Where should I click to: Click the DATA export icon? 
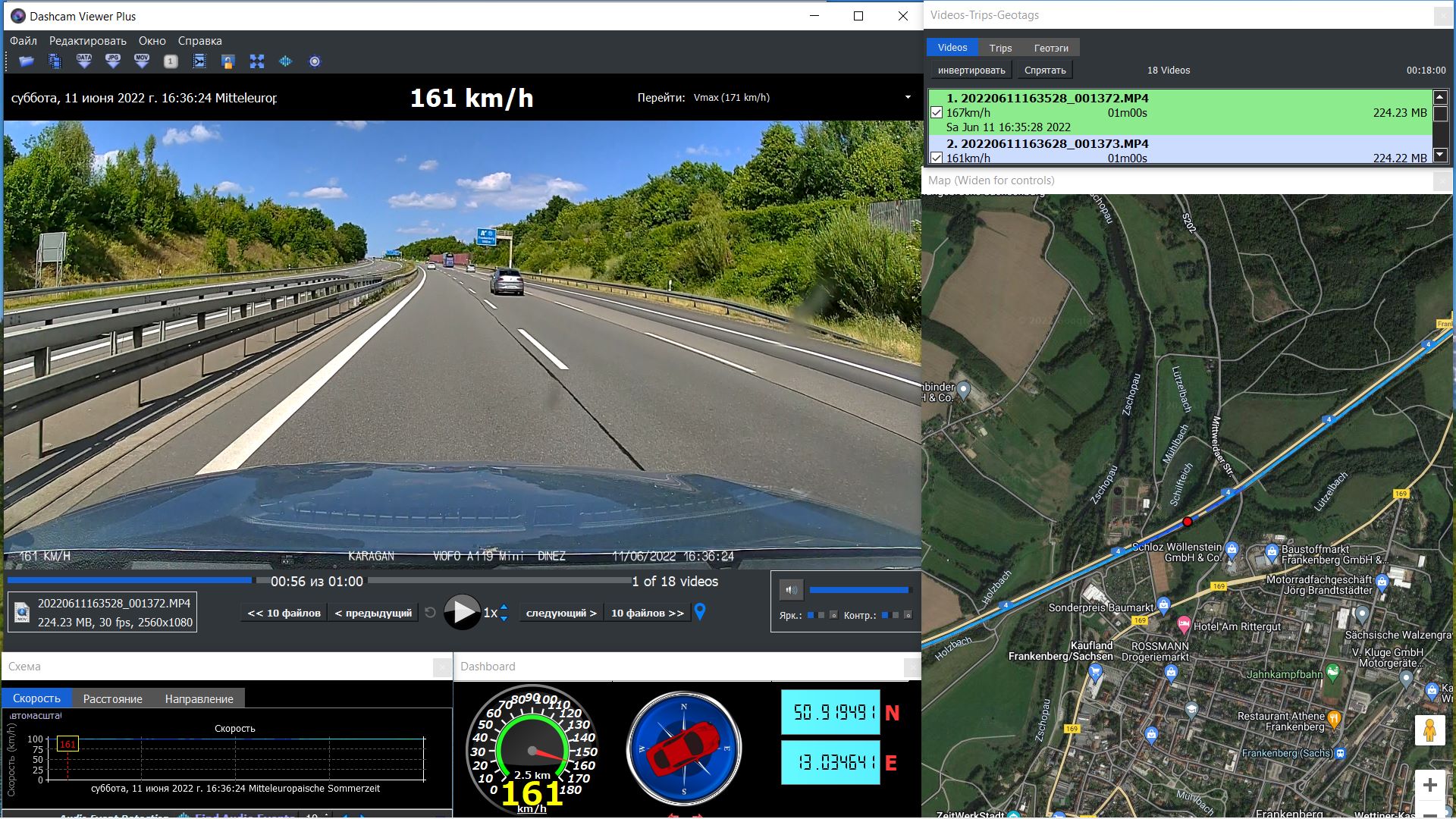[84, 61]
